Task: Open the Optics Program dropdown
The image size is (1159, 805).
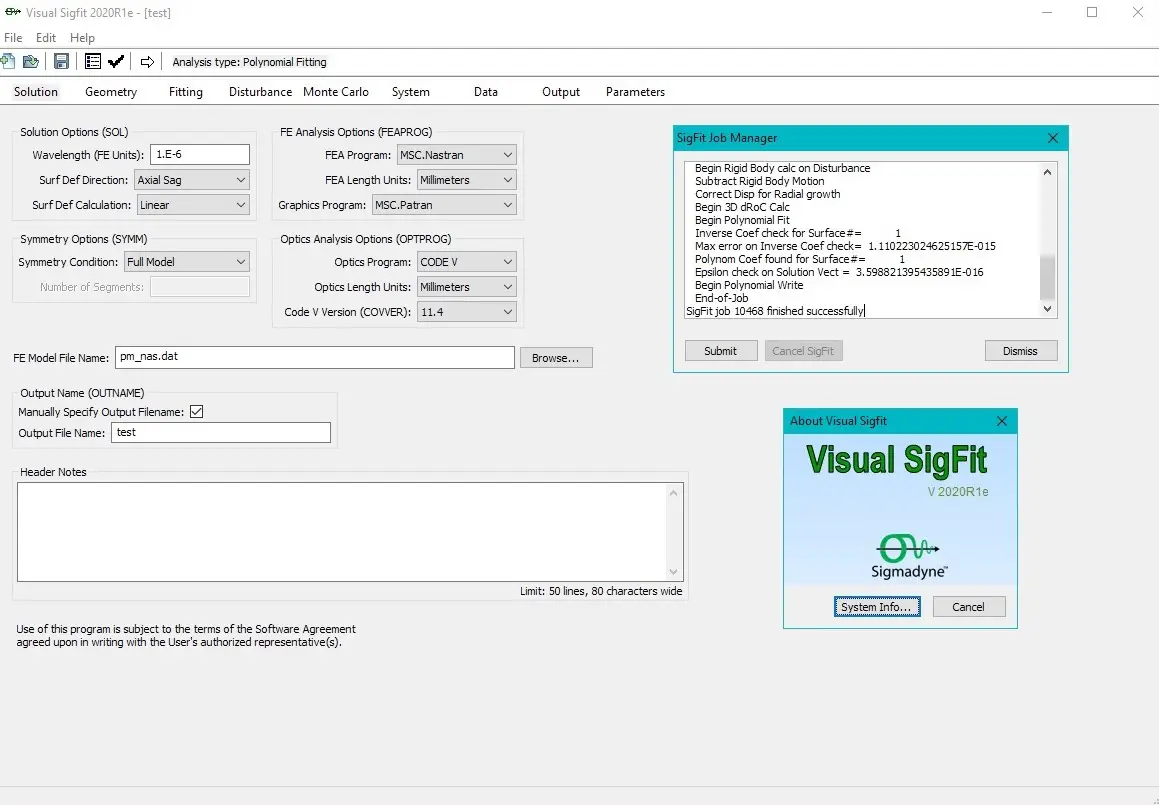Action: 466,262
